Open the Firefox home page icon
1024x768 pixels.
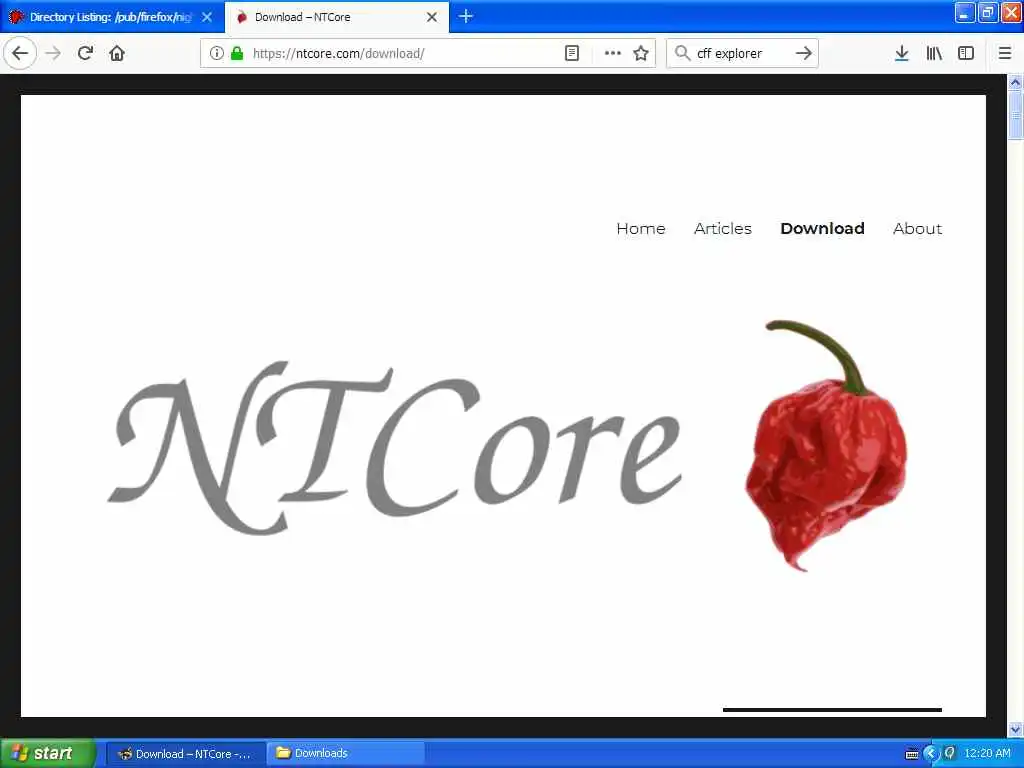tap(117, 53)
